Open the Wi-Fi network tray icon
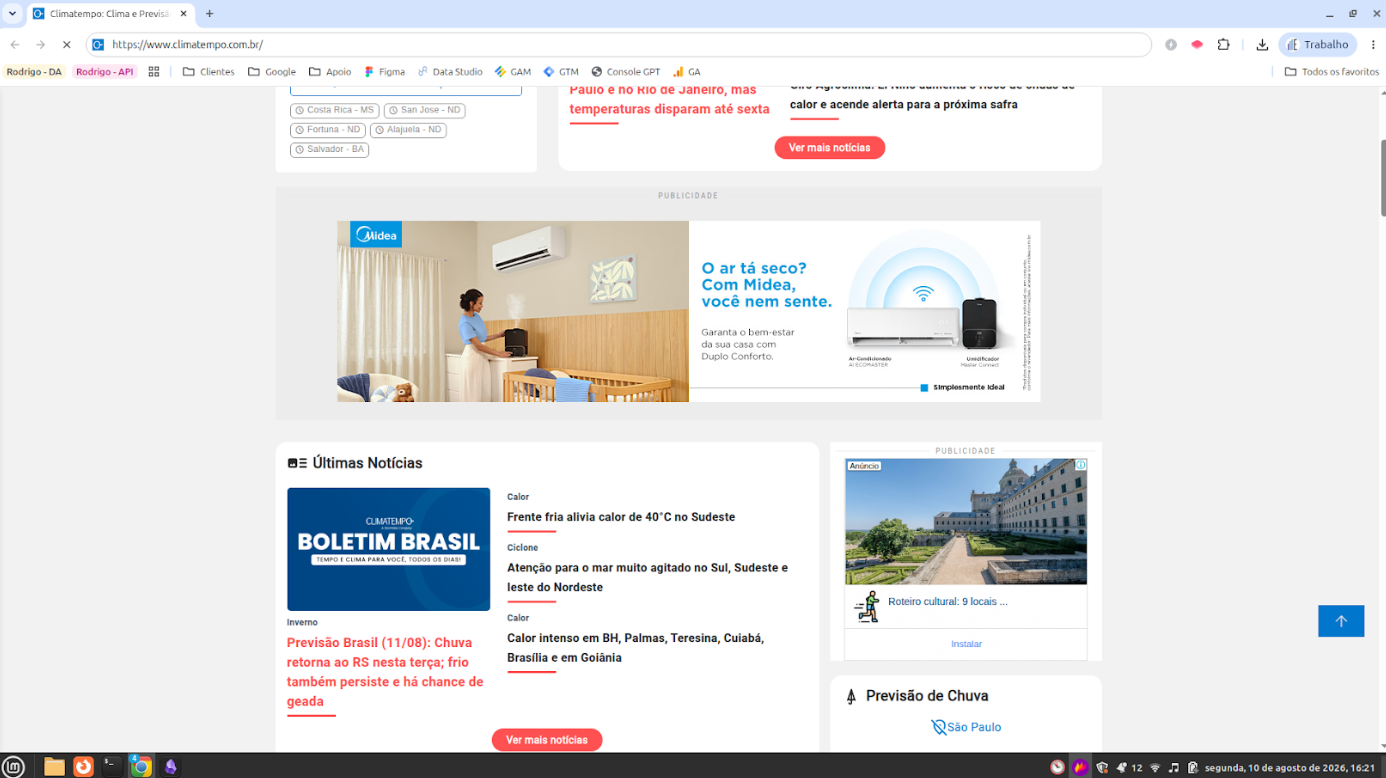 tap(1155, 768)
